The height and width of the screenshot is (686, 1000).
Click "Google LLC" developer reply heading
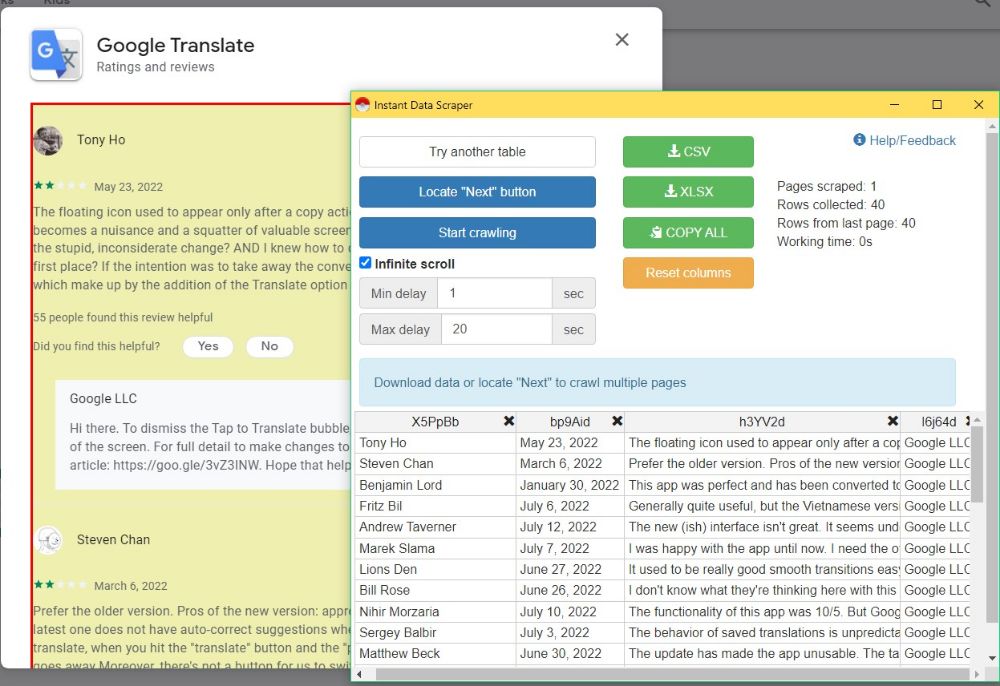point(103,398)
